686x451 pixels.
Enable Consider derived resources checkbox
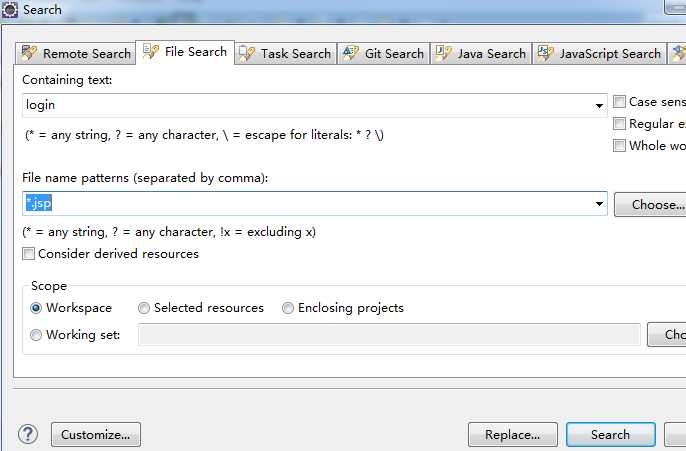[29, 254]
